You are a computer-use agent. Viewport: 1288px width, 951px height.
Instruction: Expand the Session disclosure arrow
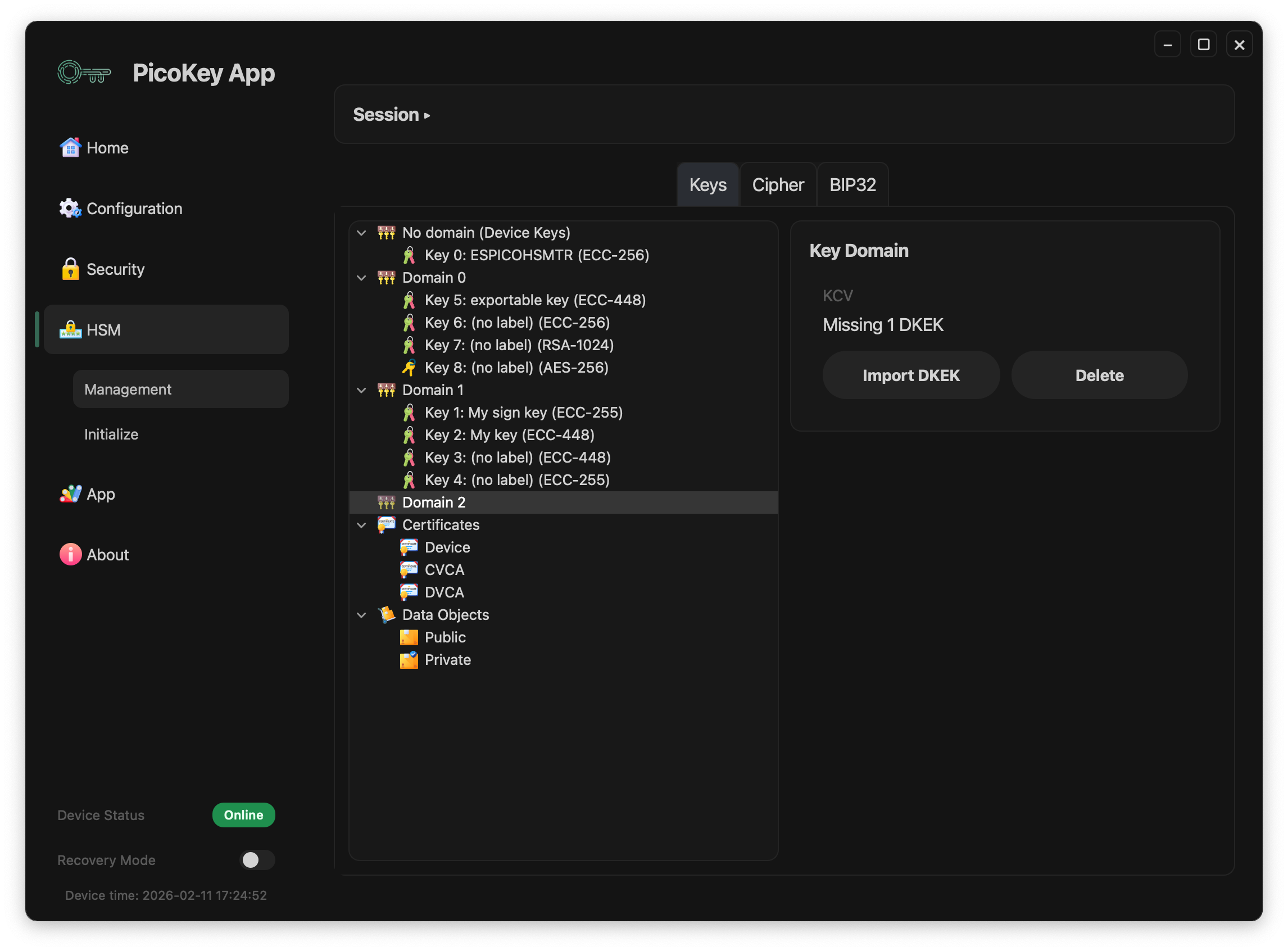427,115
